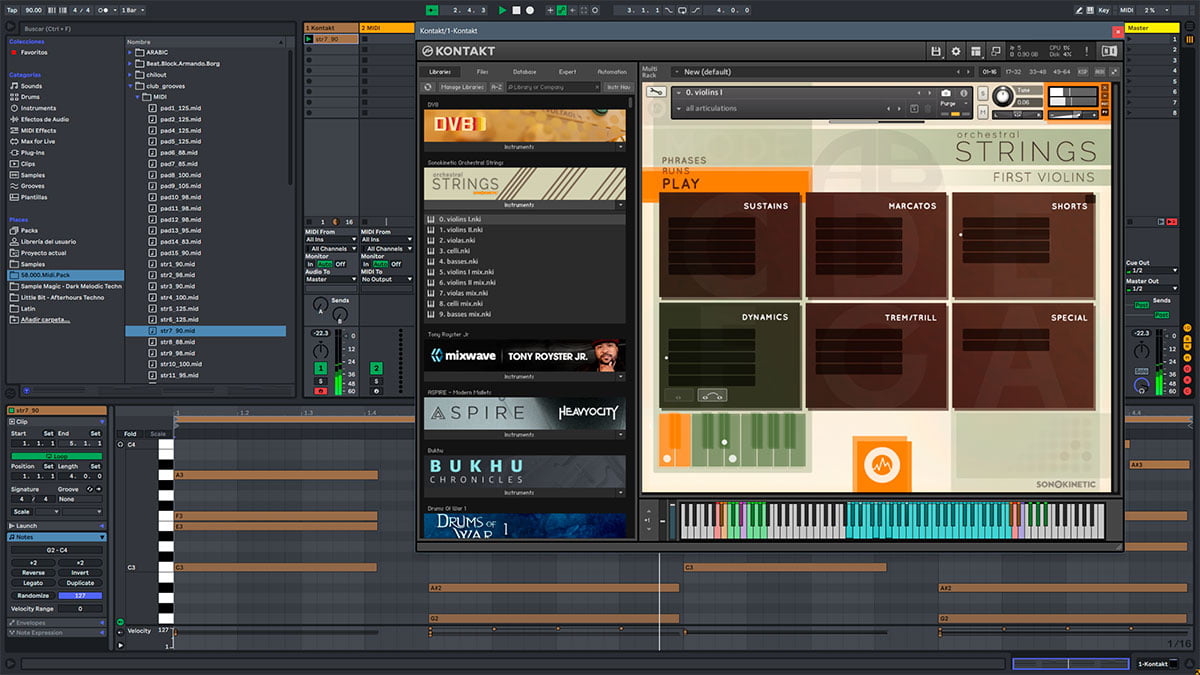1200x675 pixels.
Task: Click the Reverse notes button
Action: tap(33, 573)
